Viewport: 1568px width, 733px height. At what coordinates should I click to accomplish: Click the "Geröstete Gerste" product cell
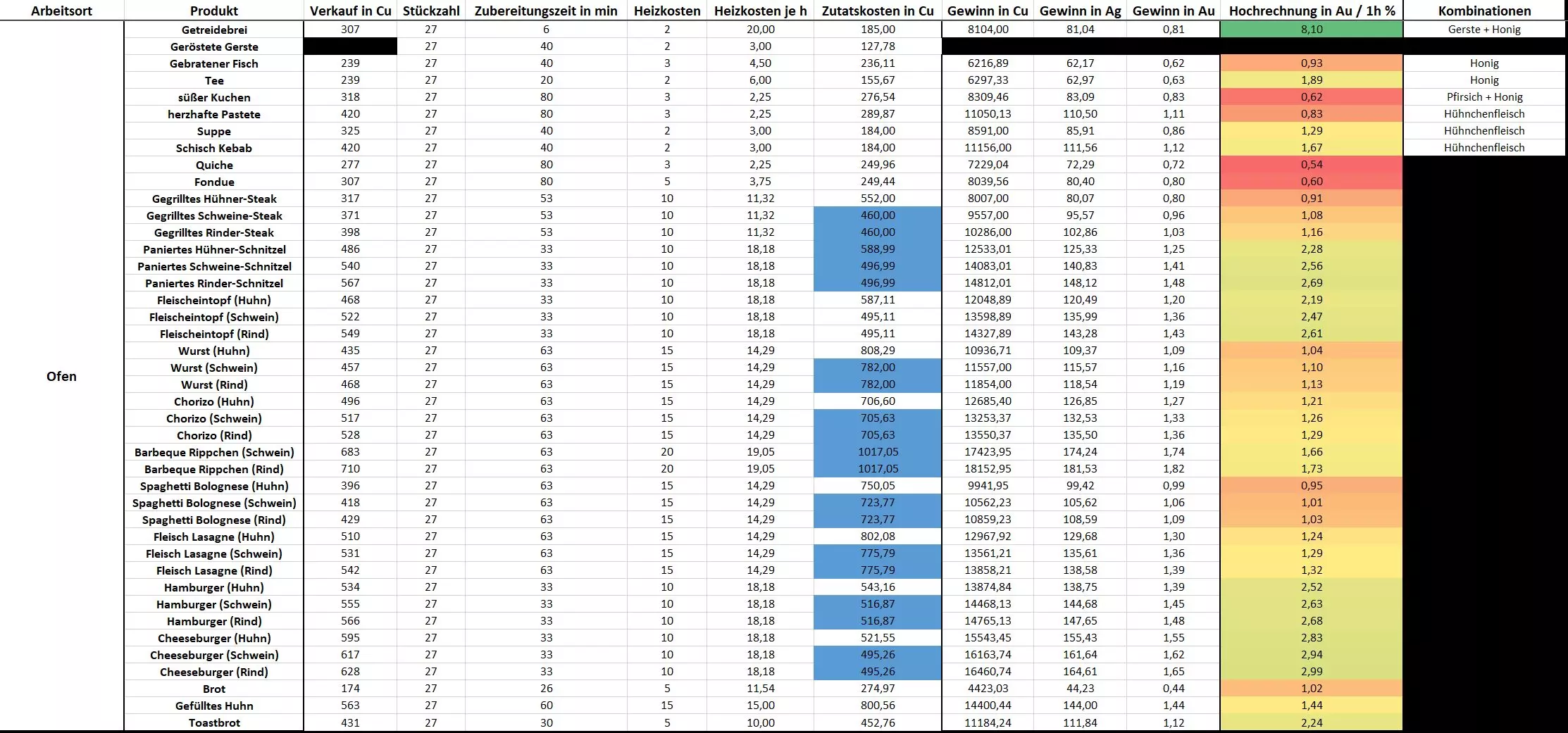[214, 46]
